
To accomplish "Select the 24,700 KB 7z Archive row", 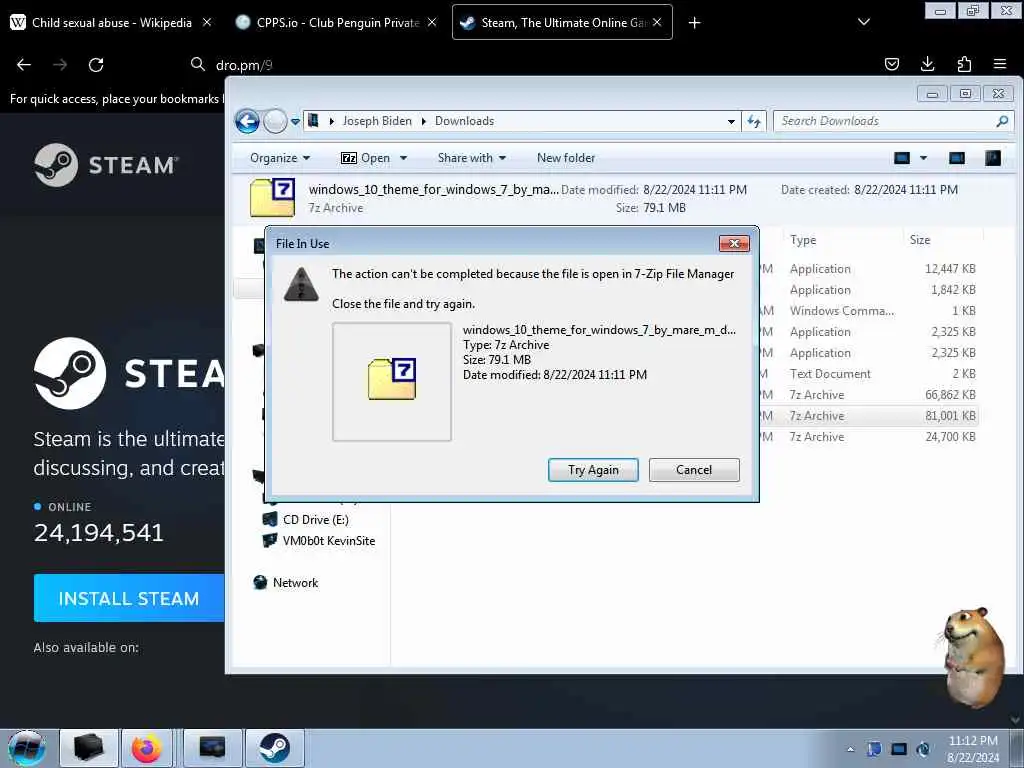I will 869,437.
